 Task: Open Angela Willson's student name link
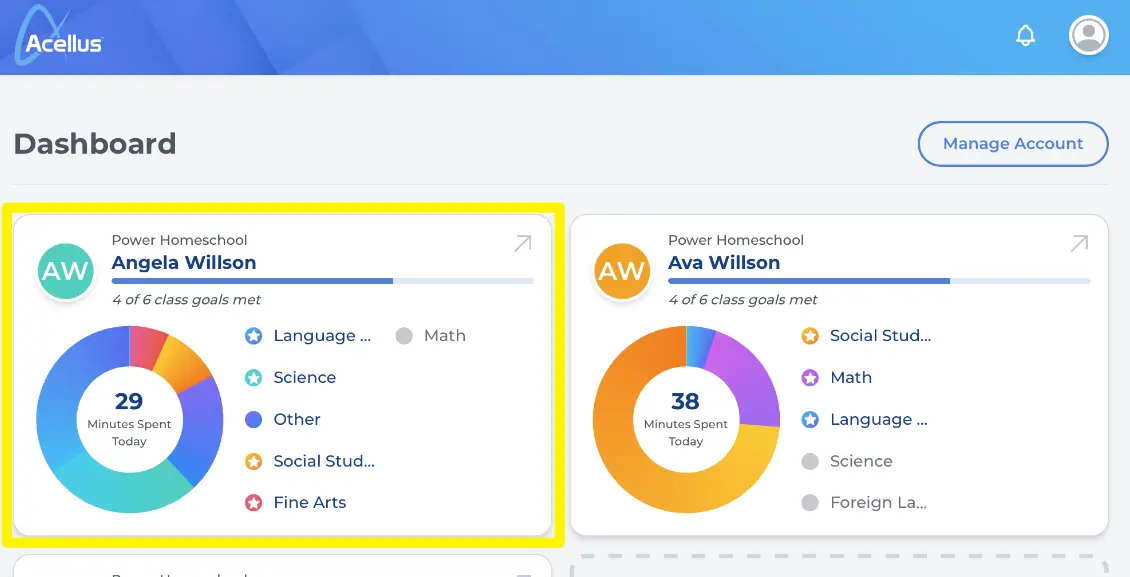click(x=184, y=263)
